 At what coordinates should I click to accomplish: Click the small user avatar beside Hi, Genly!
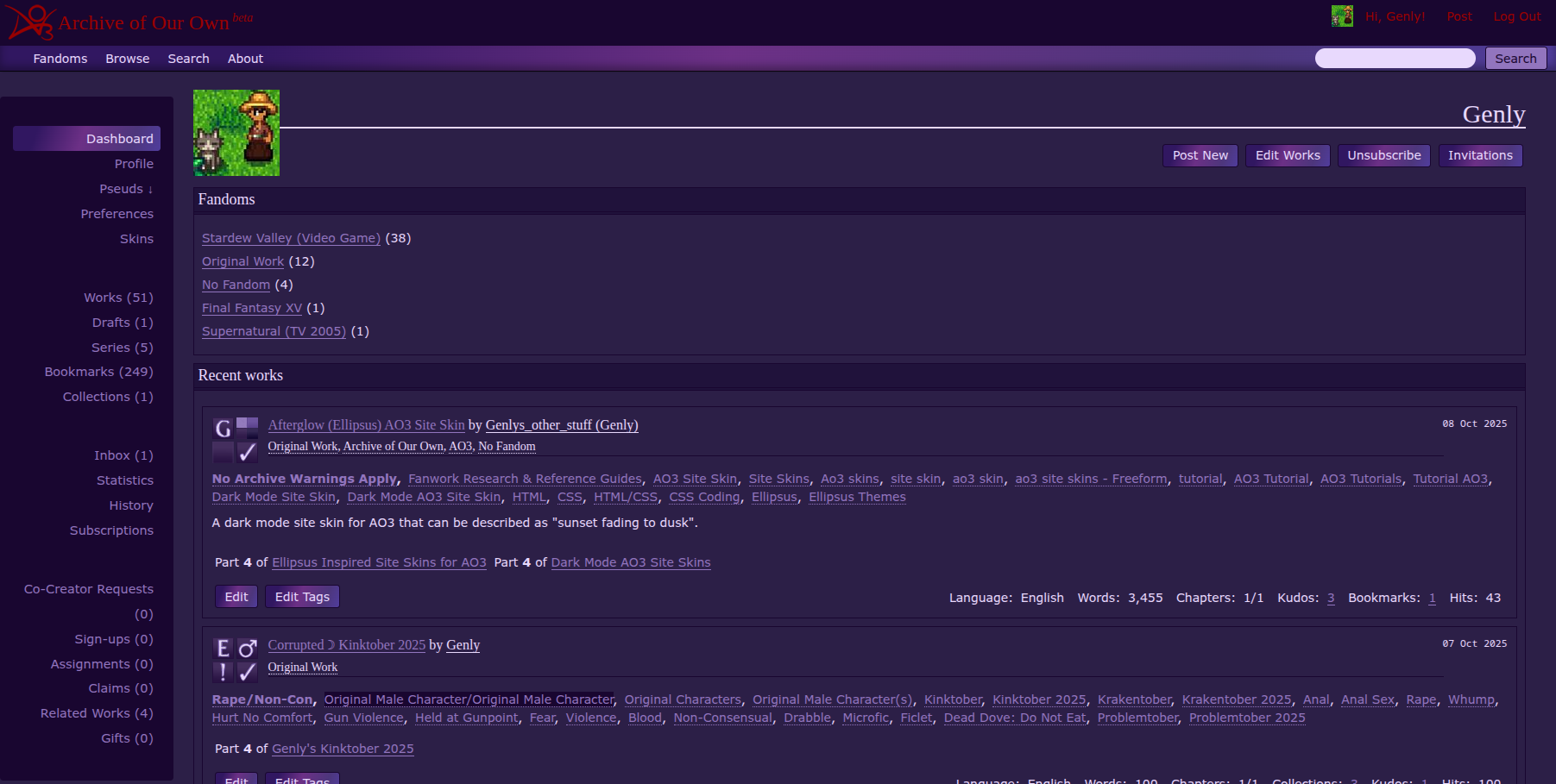click(x=1341, y=16)
